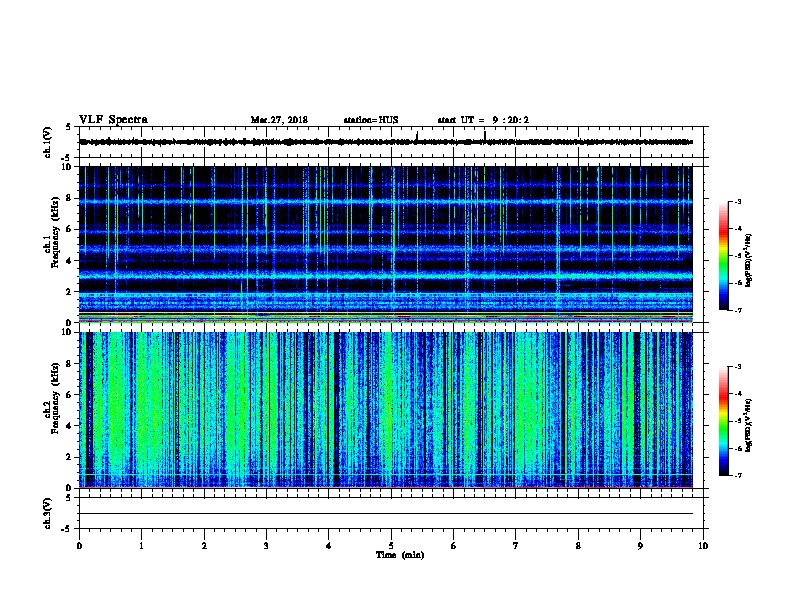Select the ch.1 "Frequency (kHz)" axis label
This screenshot has width=792, height=612.
coord(56,233)
